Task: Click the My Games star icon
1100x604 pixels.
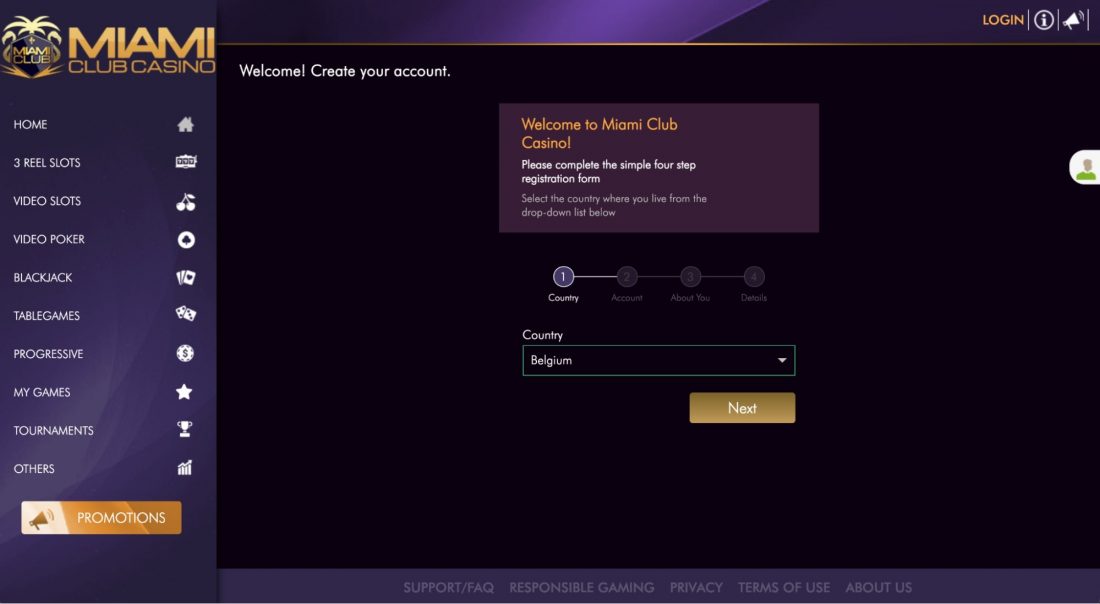Action: click(x=184, y=391)
